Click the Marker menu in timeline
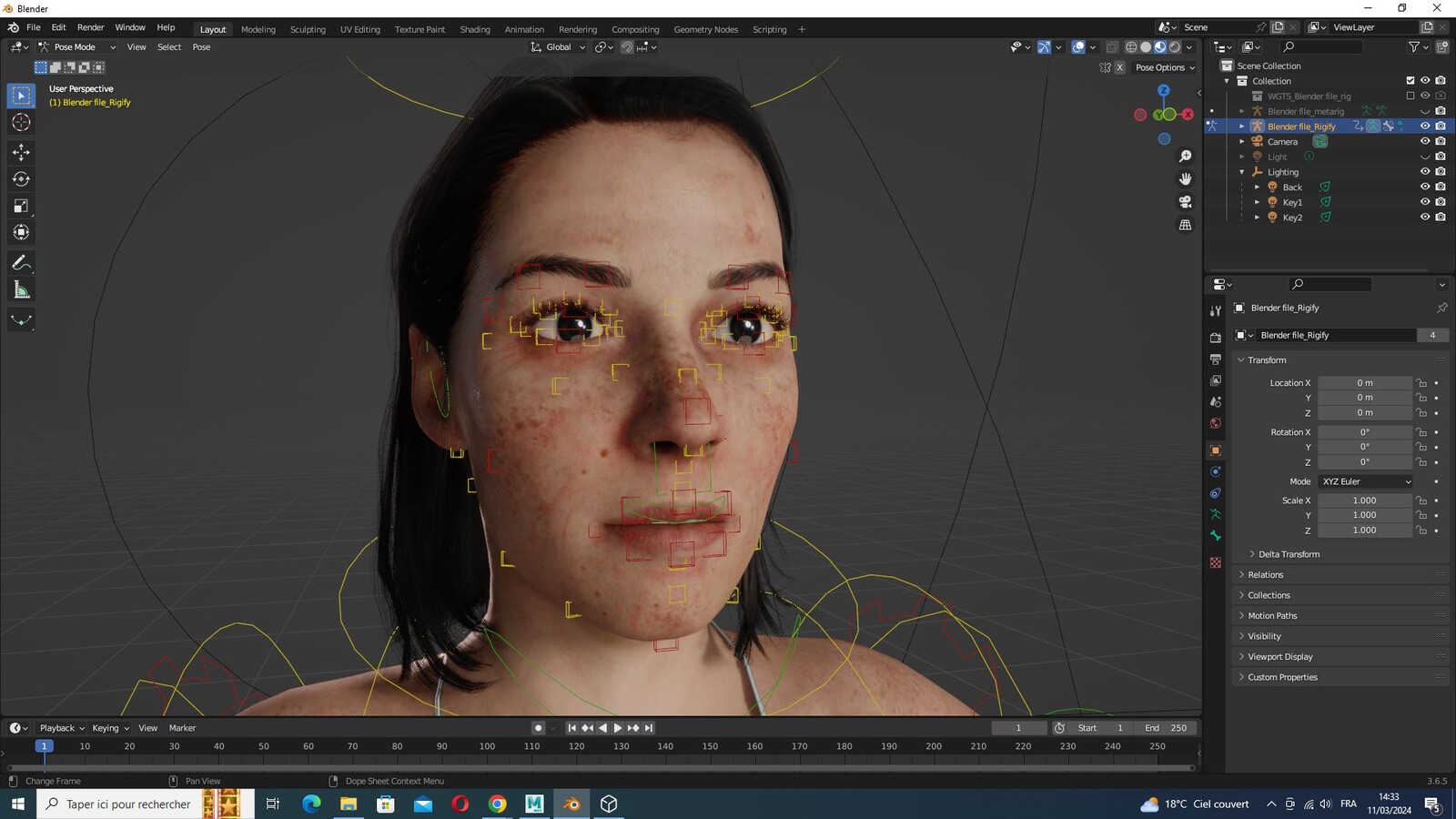Image resolution: width=1456 pixels, height=819 pixels. pyautogui.click(x=182, y=728)
